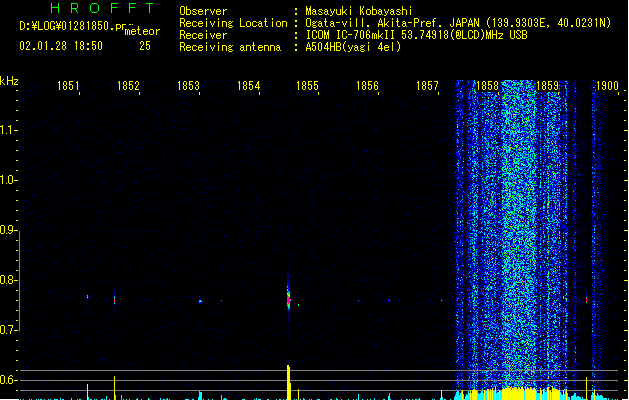Click the small meteor echo near 1852

click(x=115, y=299)
